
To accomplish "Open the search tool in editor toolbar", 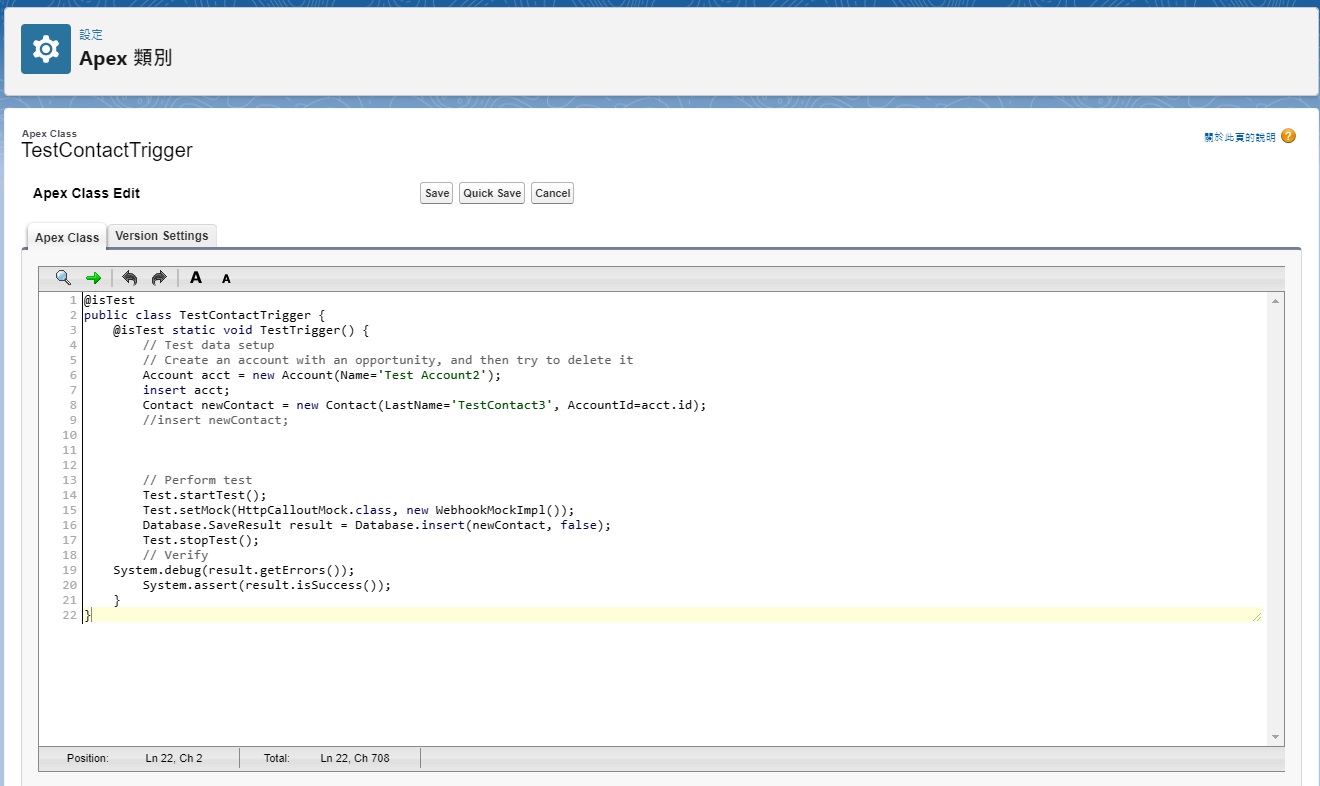I will [63, 278].
